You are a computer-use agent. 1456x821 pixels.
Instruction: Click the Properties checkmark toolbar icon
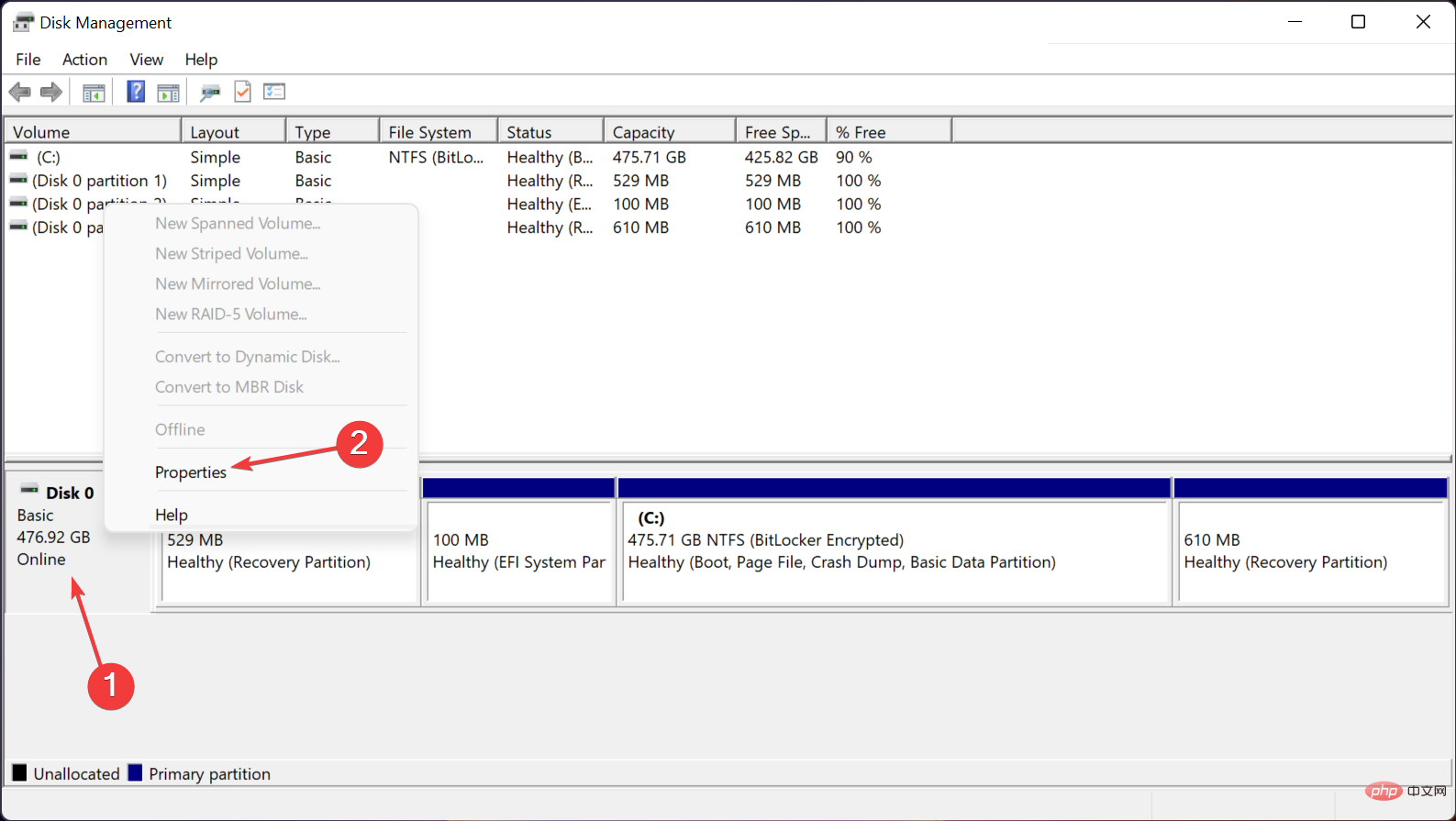coord(243,92)
